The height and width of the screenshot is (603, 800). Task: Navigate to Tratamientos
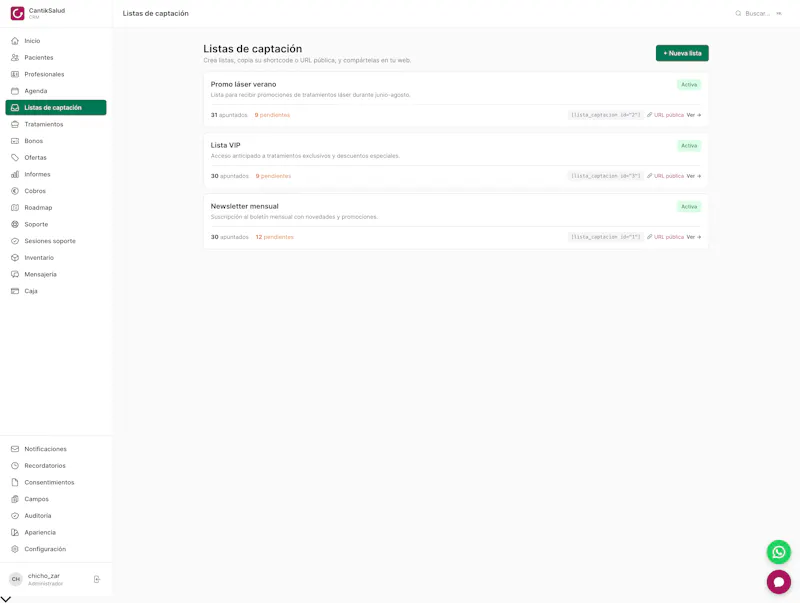tap(56, 124)
